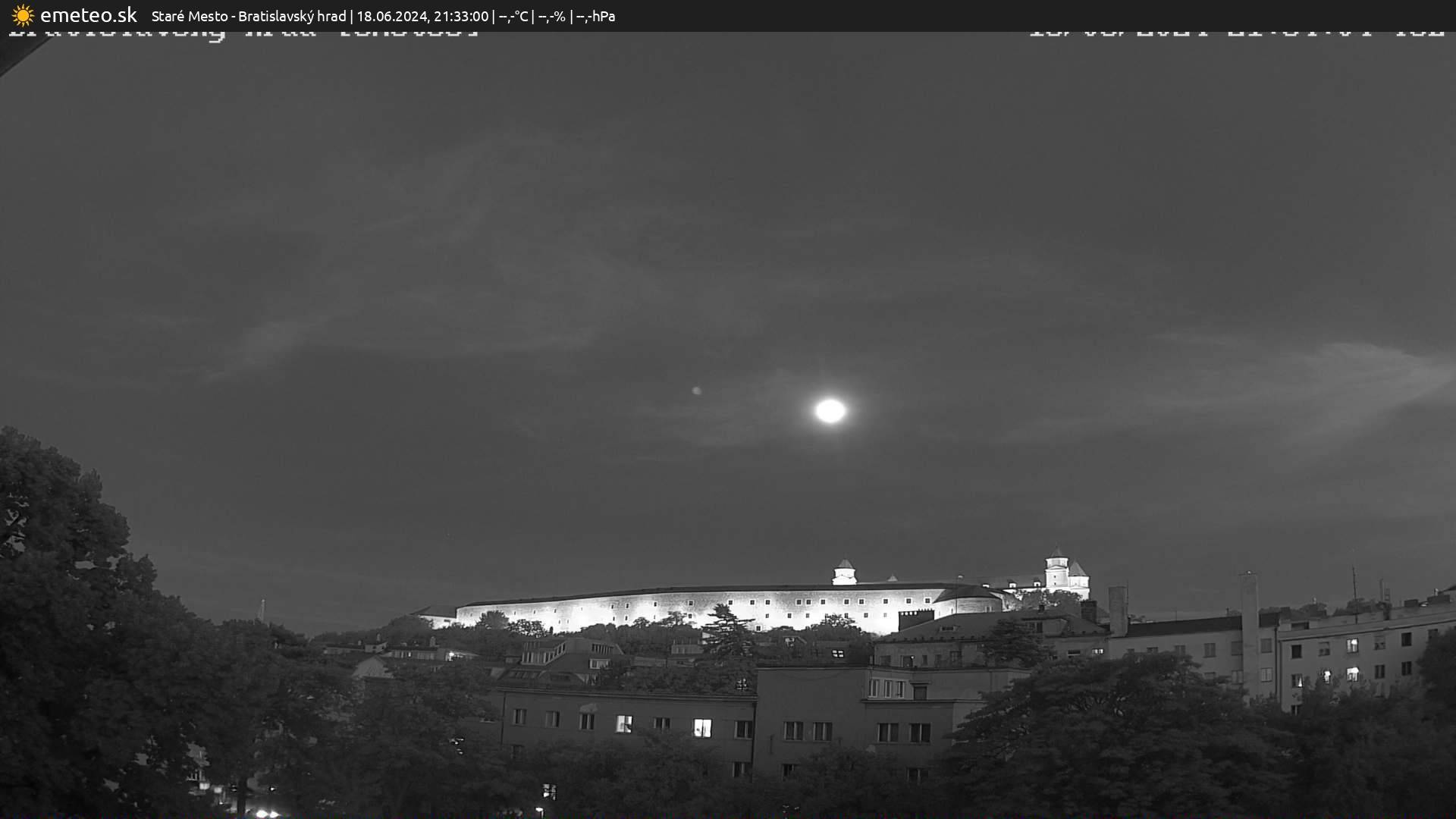Click the emeteo.sk site name text

[x=88, y=15]
